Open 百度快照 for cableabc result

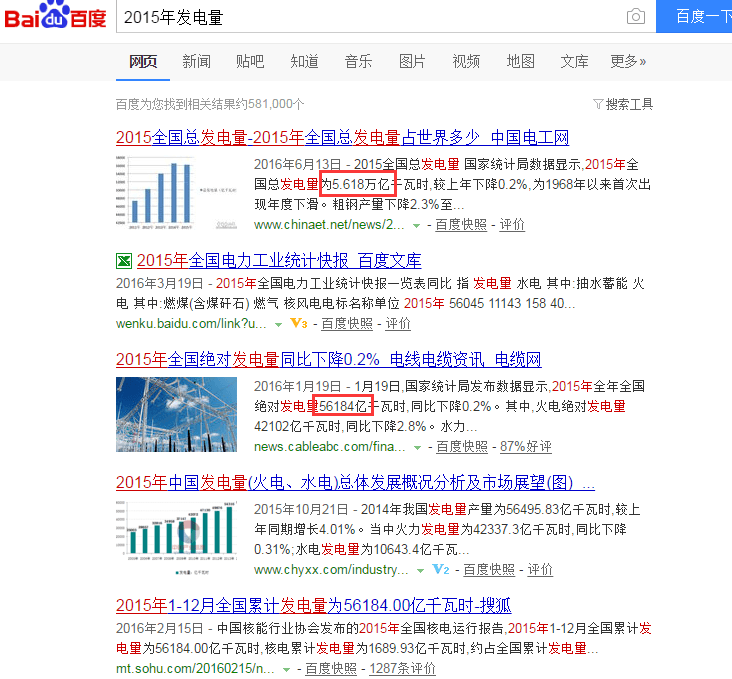pos(462,447)
